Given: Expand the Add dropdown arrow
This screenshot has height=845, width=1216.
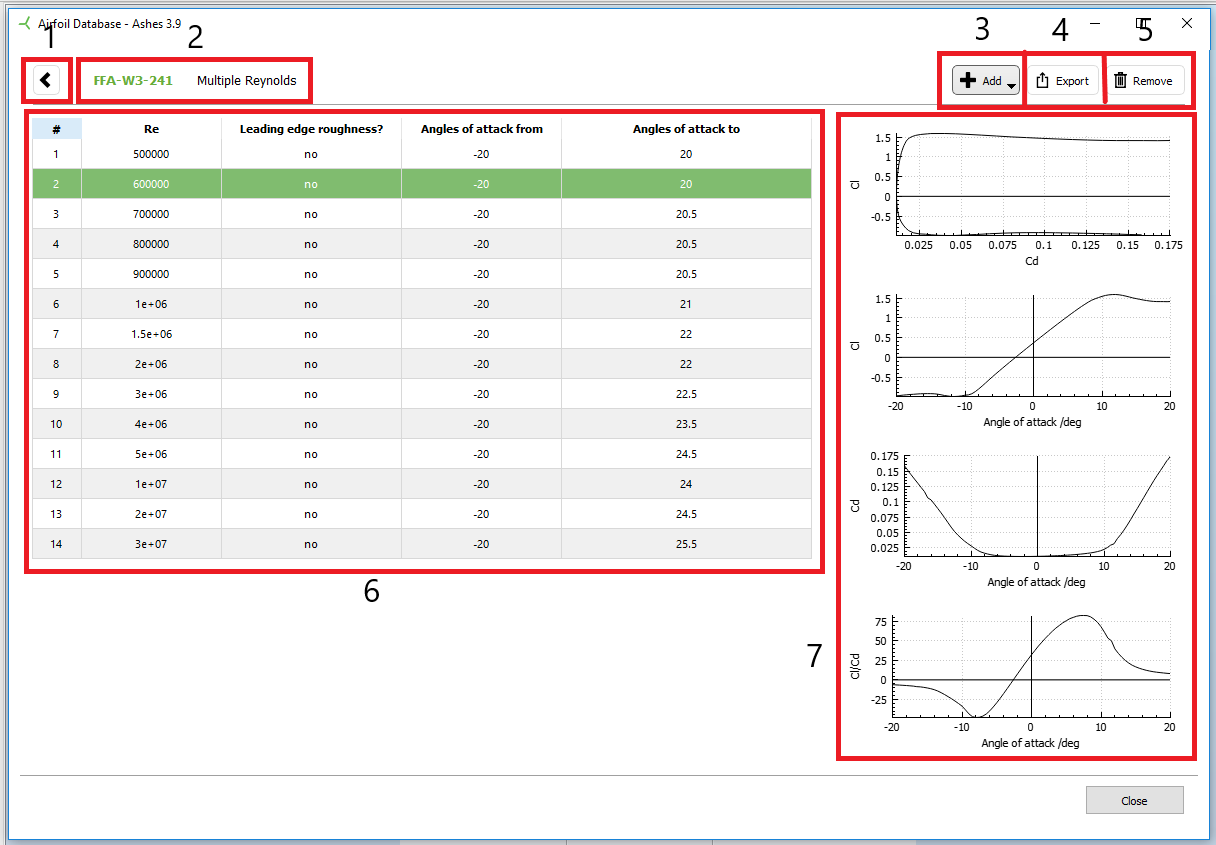Looking at the screenshot, I should (x=1011, y=86).
